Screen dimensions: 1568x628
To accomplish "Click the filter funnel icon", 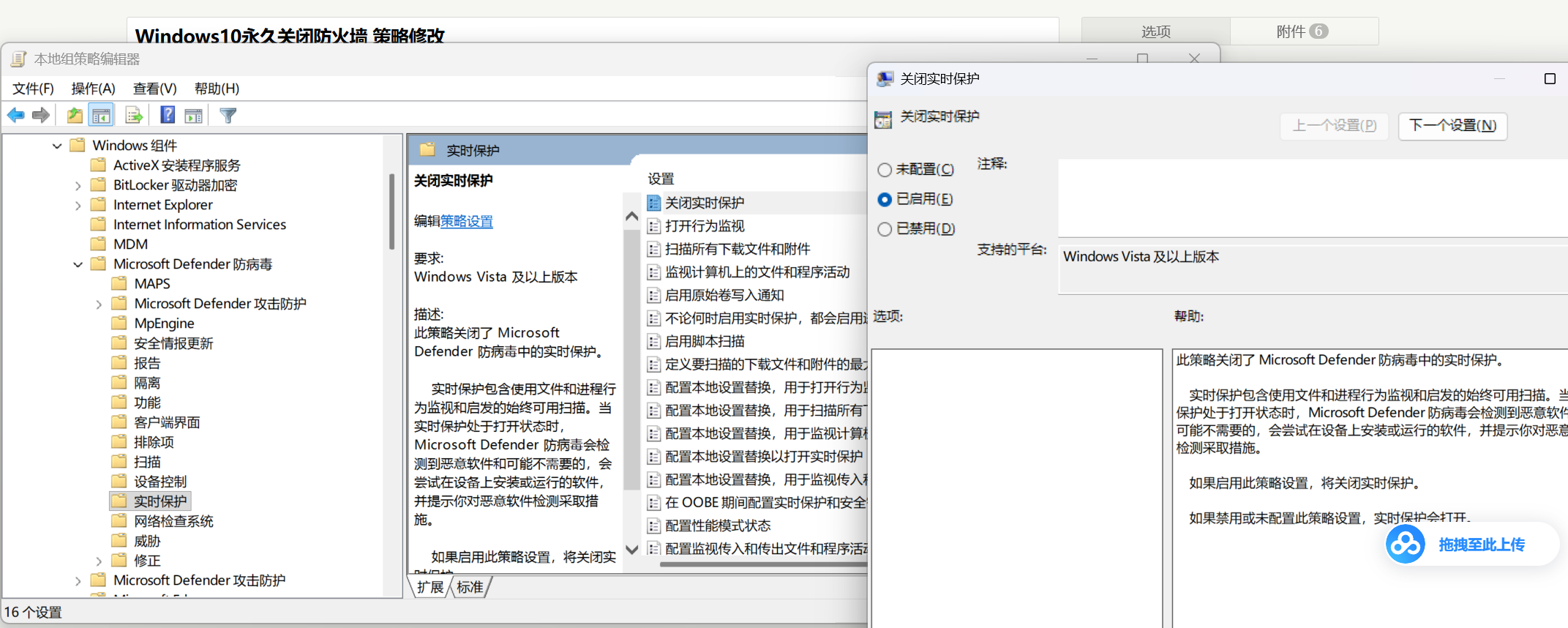I will pos(228,115).
